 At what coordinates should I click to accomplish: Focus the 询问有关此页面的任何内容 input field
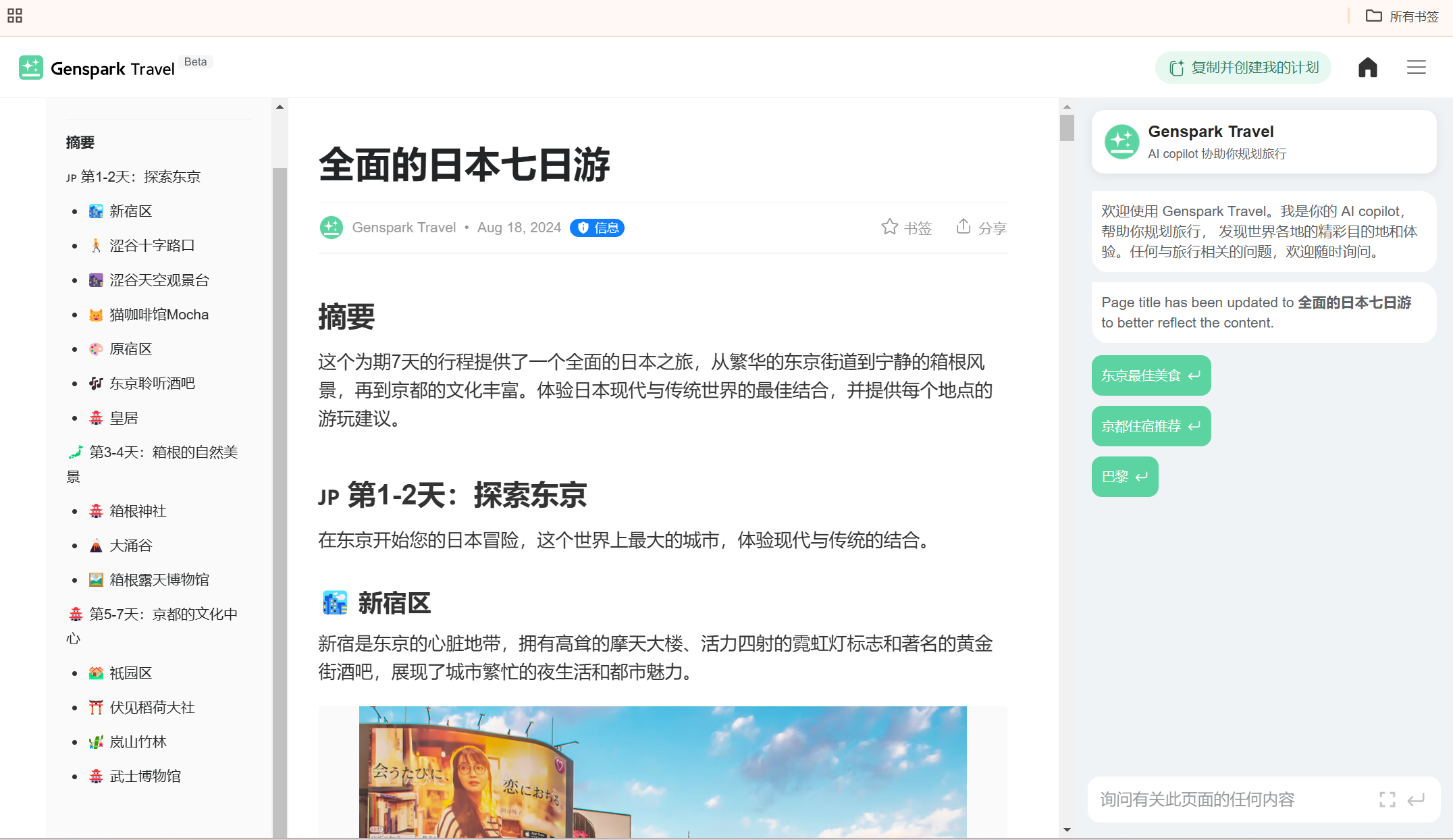pyautogui.click(x=1232, y=799)
